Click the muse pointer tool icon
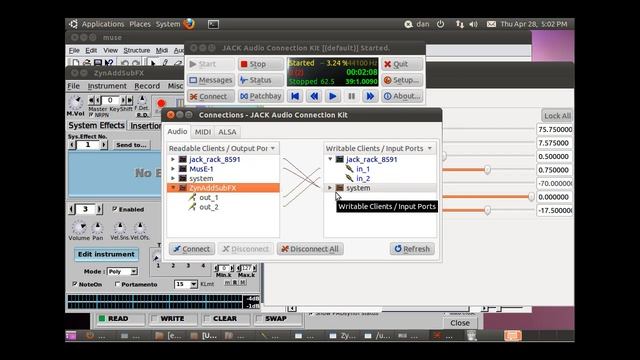Viewport: 640px width, 360px height. pyautogui.click(x=152, y=63)
